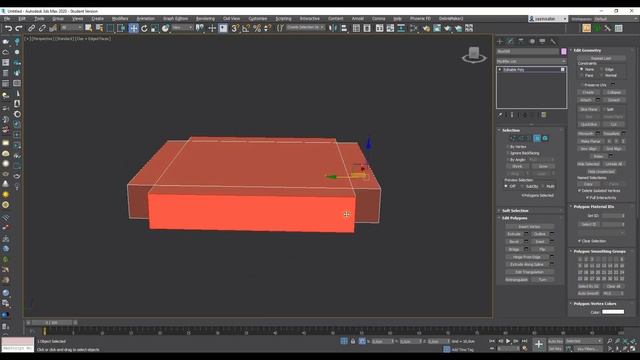
Task: Switch to the Create panel plus icon
Action: coord(500,41)
